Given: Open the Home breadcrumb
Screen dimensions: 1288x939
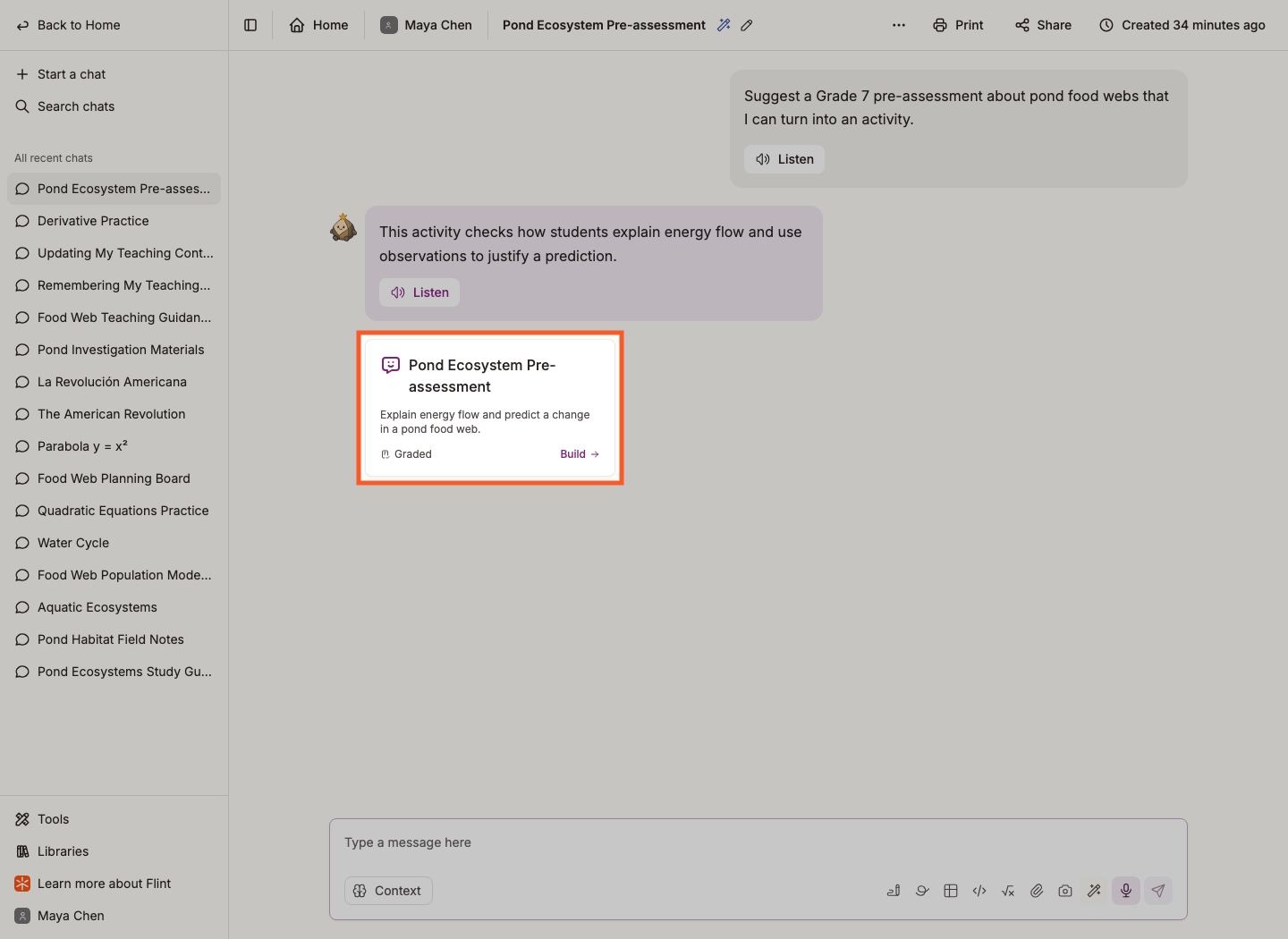Looking at the screenshot, I should (x=318, y=25).
